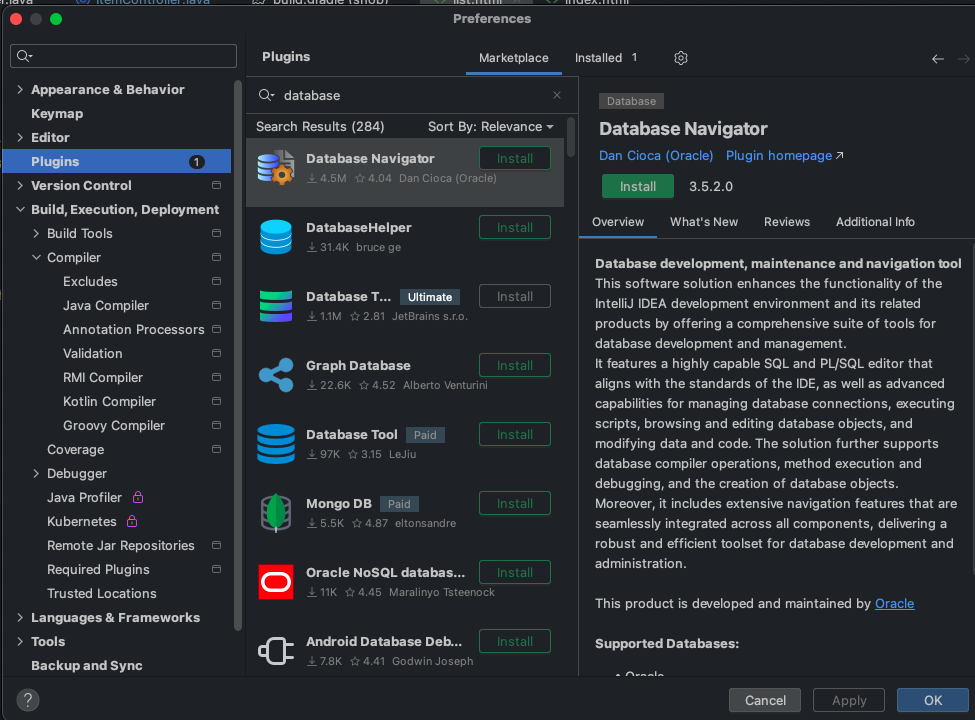Select Keymap in settings tree
The image size is (975, 720).
pyautogui.click(x=57, y=114)
